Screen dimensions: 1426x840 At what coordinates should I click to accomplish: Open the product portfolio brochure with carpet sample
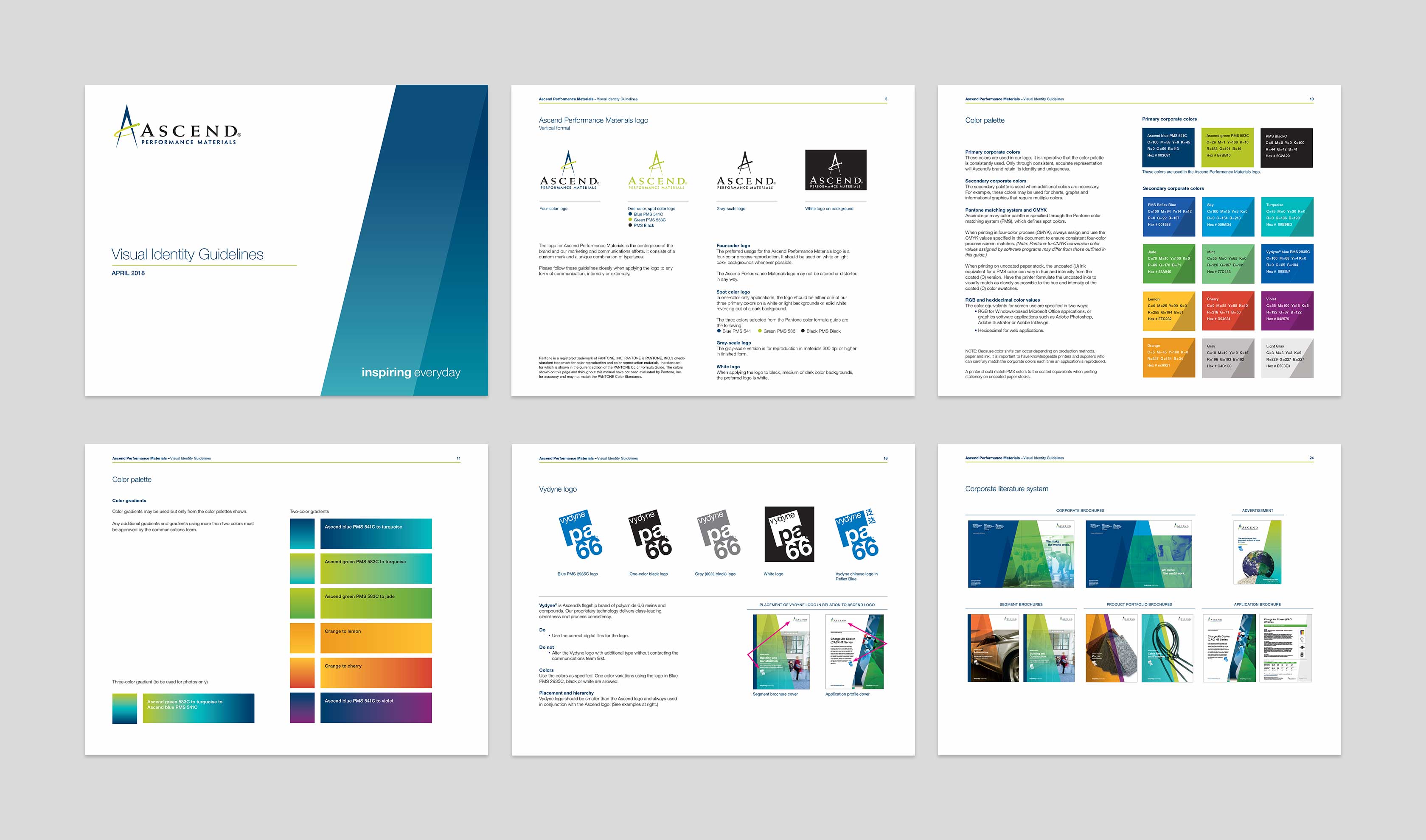point(1111,648)
